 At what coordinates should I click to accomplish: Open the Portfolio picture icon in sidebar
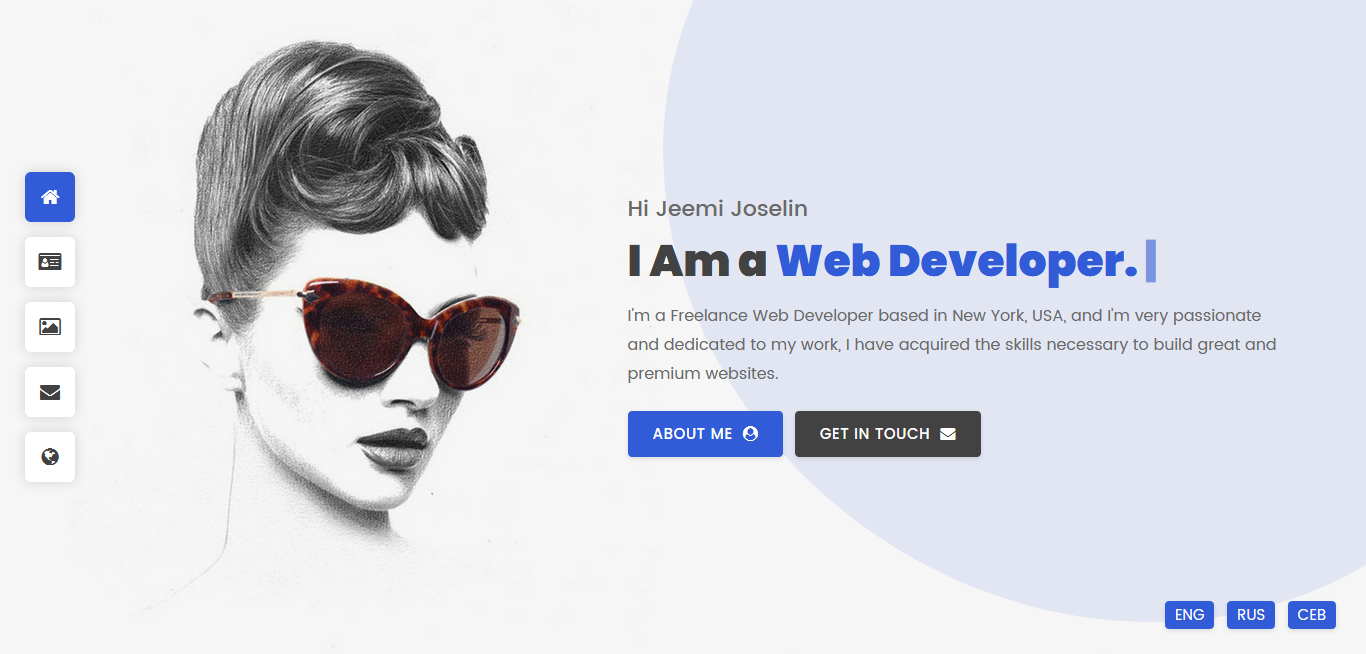click(50, 327)
